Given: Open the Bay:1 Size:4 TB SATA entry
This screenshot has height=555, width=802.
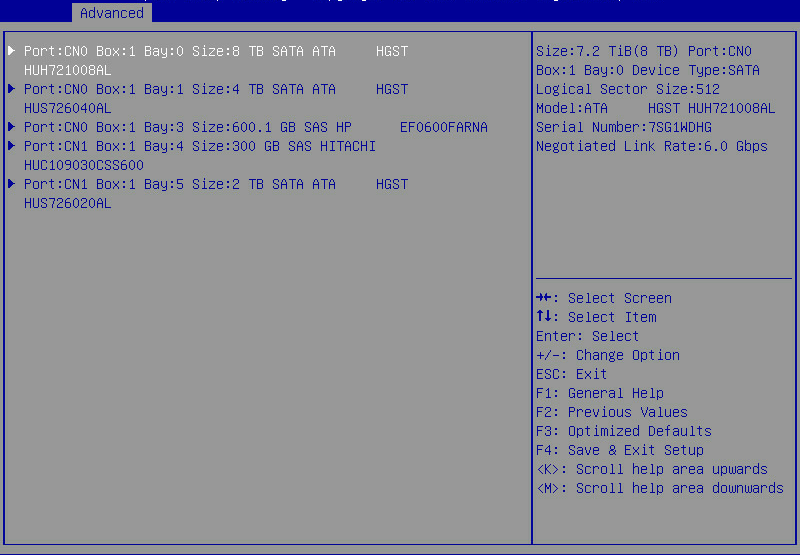Looking at the screenshot, I should 216,99.
